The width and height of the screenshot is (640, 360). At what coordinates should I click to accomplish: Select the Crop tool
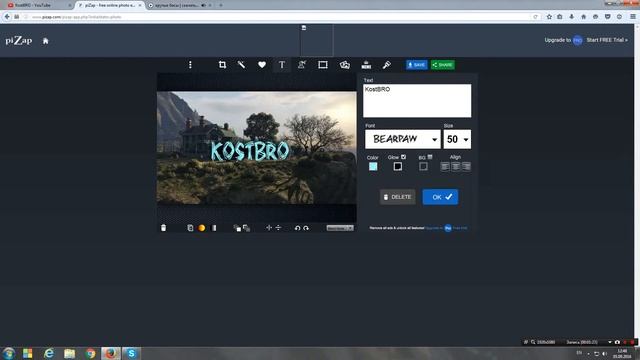coord(222,65)
